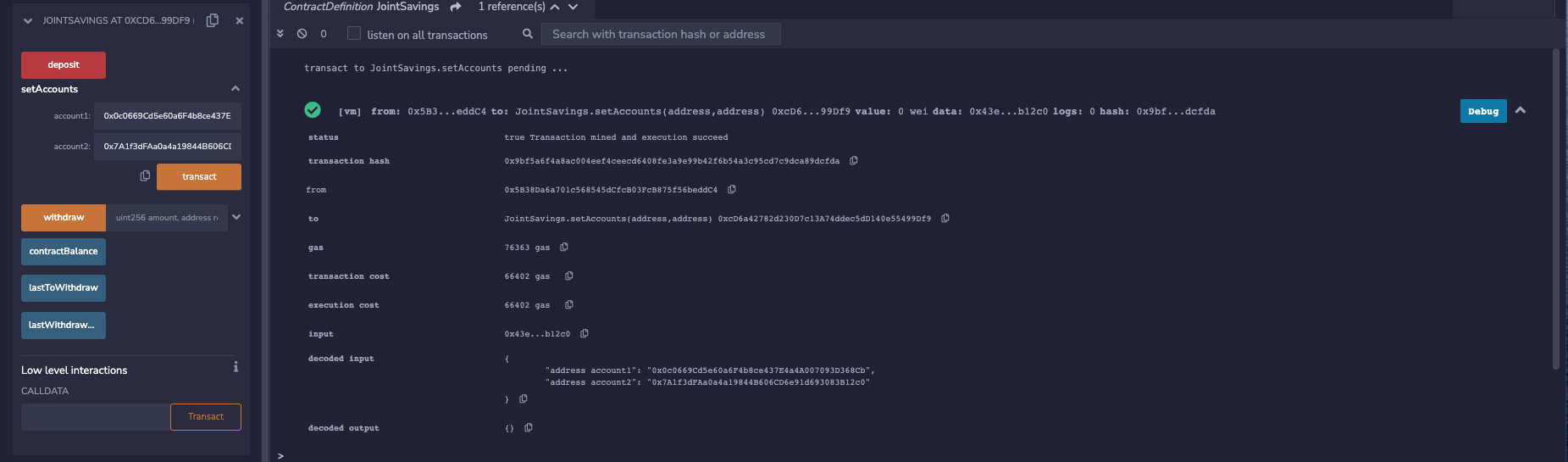Select the ContractDefinition JointSavings text

click(361, 7)
